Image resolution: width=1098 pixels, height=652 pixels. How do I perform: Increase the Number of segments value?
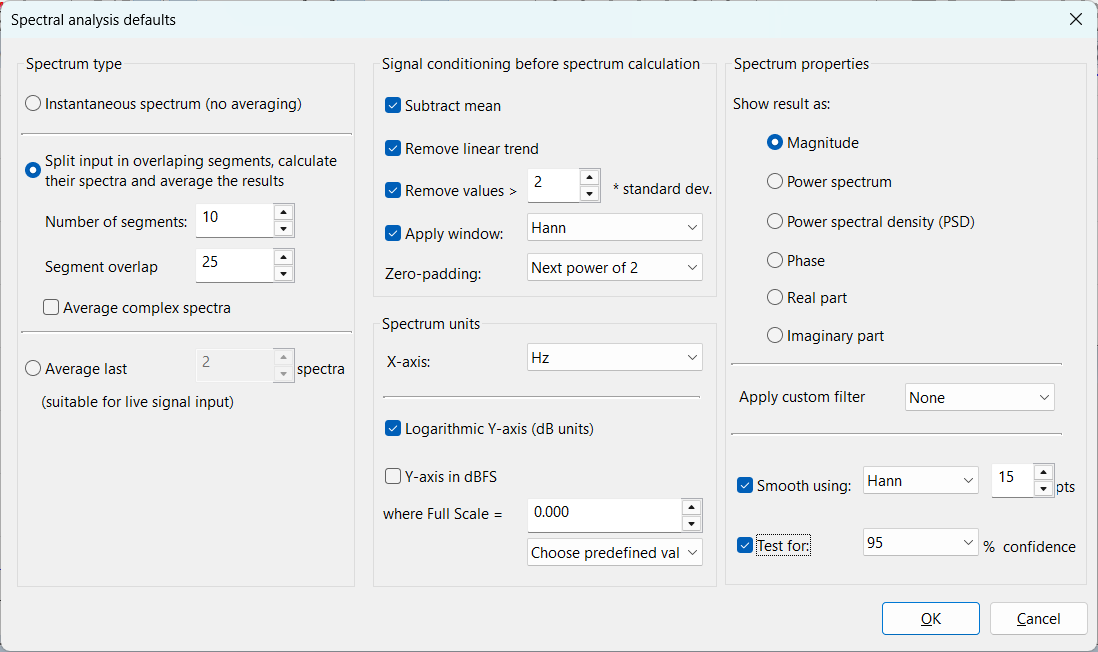[x=284, y=212]
